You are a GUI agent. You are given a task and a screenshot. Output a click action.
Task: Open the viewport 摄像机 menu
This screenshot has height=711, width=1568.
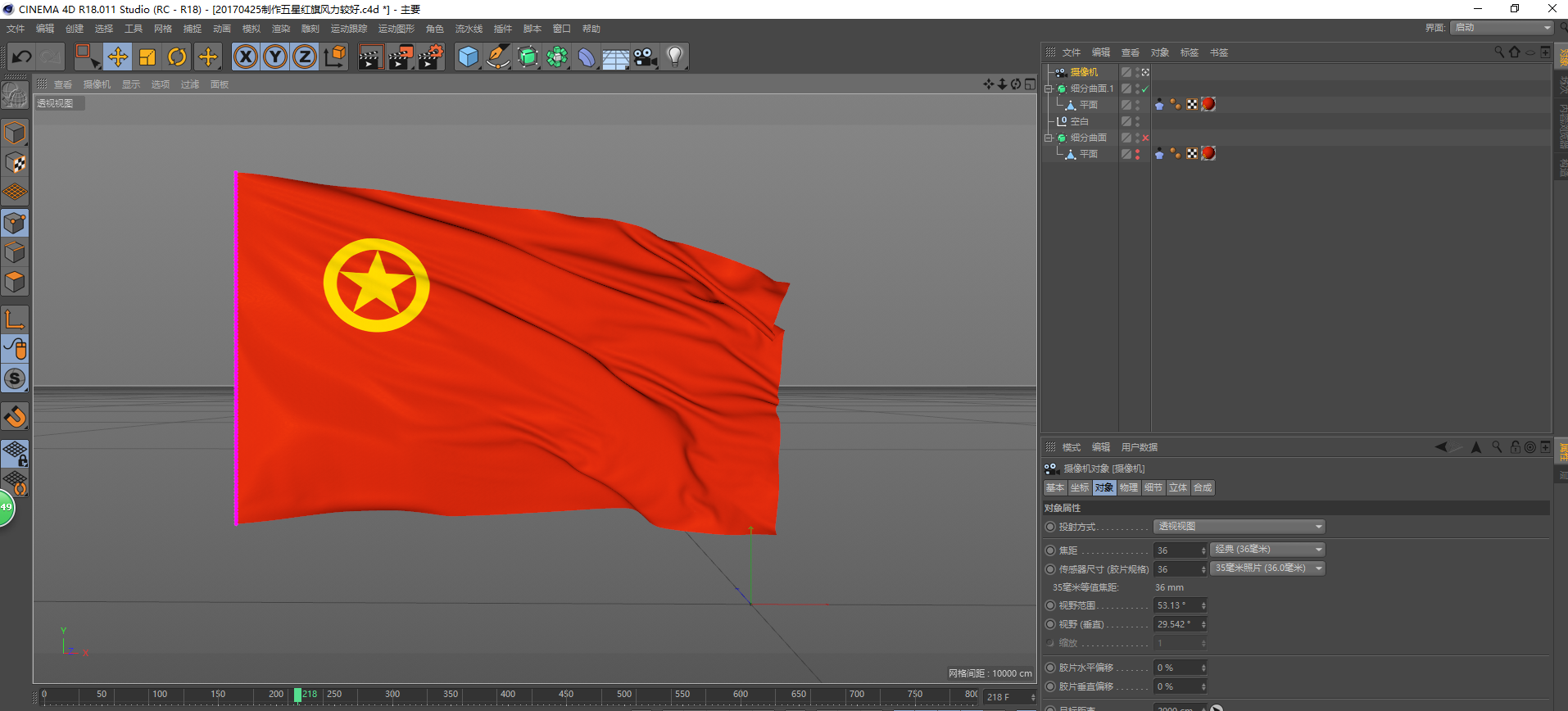coord(97,84)
